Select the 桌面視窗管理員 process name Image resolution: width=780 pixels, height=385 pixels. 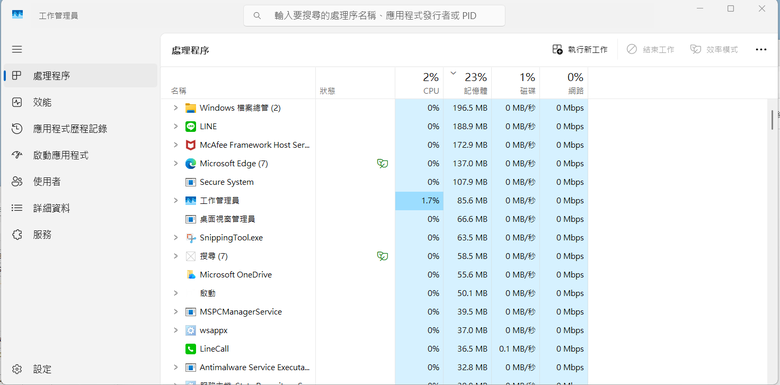point(227,219)
